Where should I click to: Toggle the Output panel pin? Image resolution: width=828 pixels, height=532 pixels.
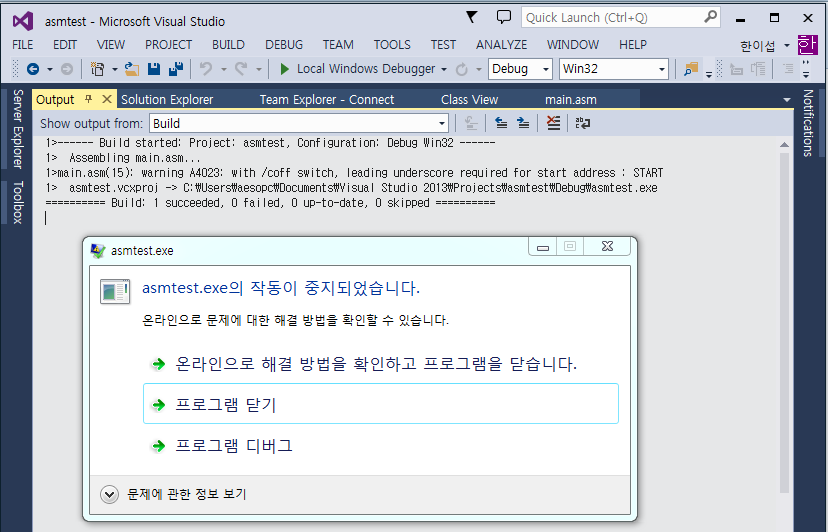pyautogui.click(x=89, y=99)
